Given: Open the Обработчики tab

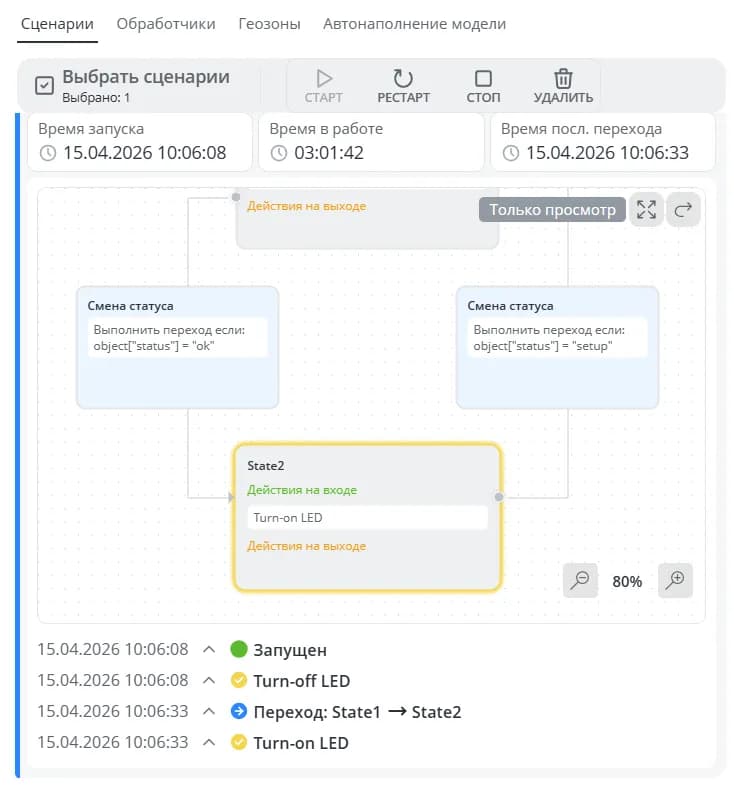Looking at the screenshot, I should point(166,24).
